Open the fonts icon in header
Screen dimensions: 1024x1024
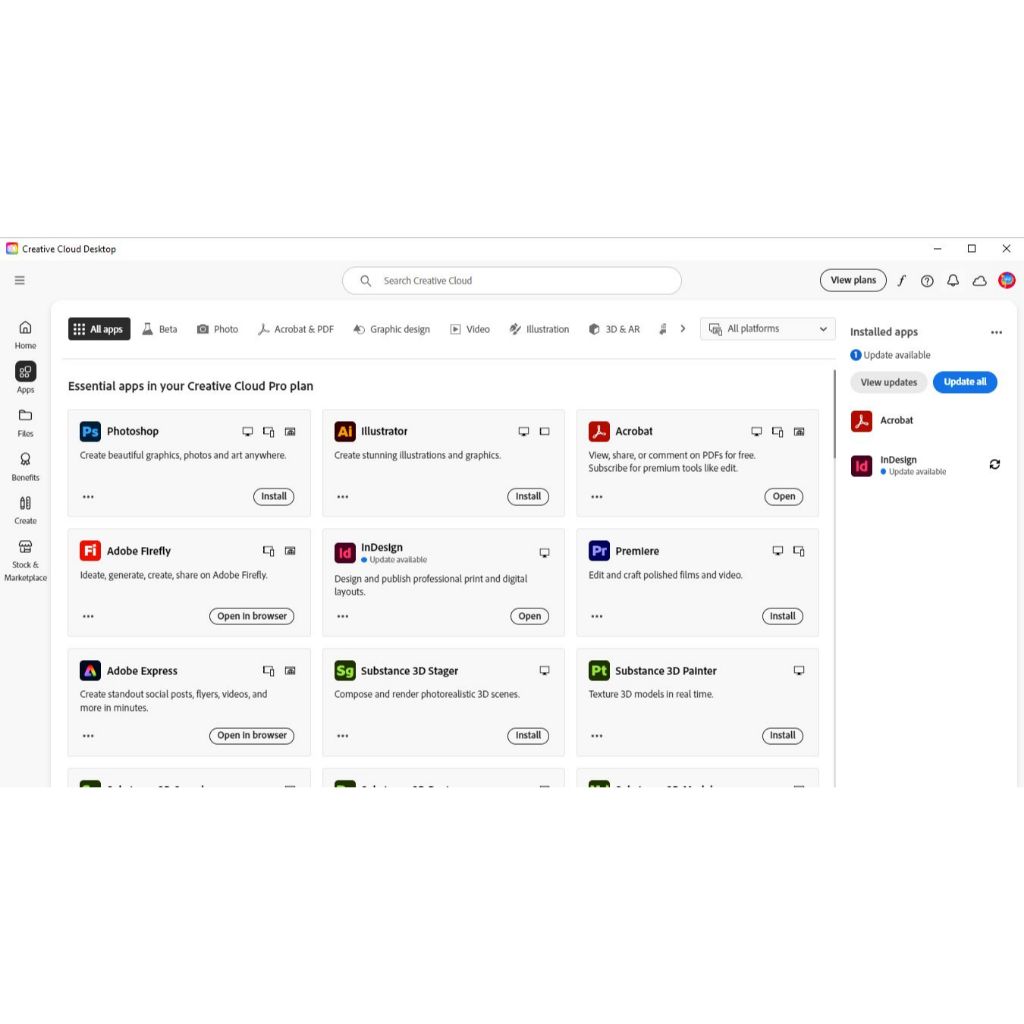[901, 281]
